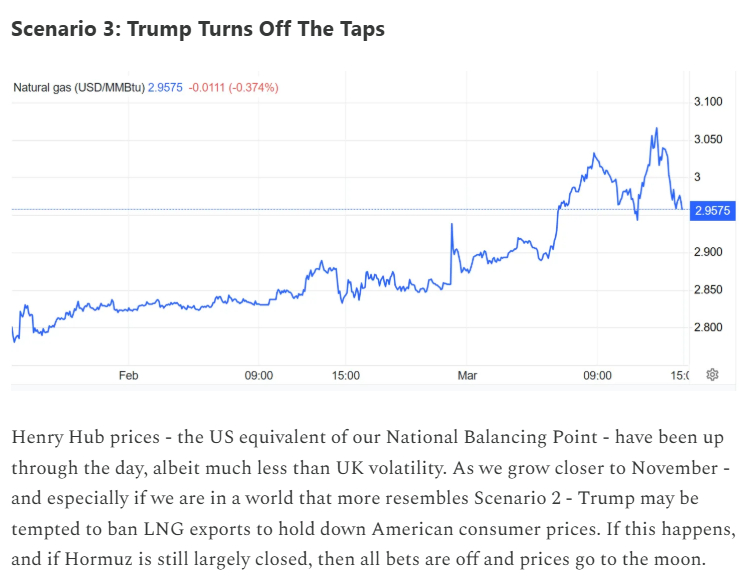Click the highest peak of the price line
Viewport: 754px width, 583px height.
[656, 129]
